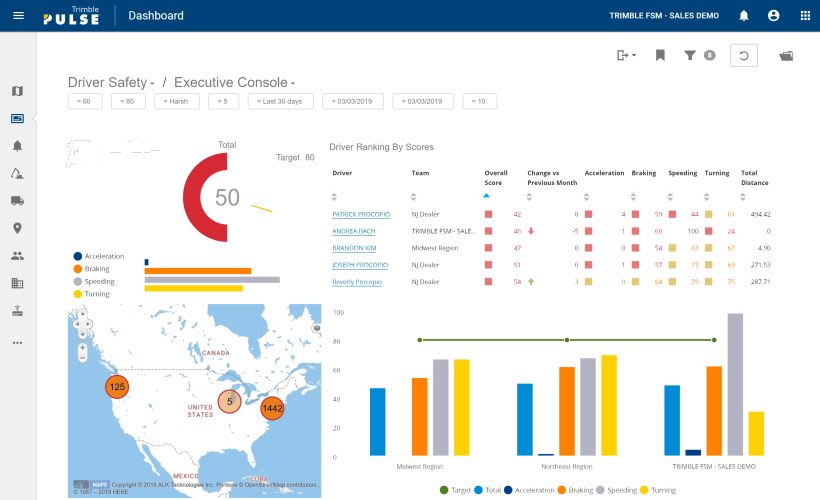Screen dimensions: 820x500
Task: Click the map pan control
Action: (83, 324)
